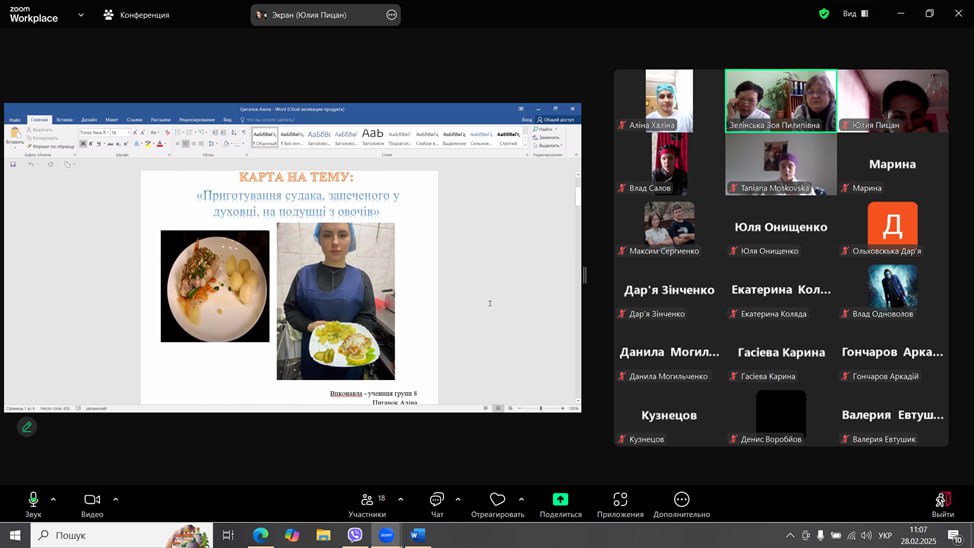The height and width of the screenshot is (548, 974).
Task: Open the Дополнительно more options icon
Action: tap(681, 501)
